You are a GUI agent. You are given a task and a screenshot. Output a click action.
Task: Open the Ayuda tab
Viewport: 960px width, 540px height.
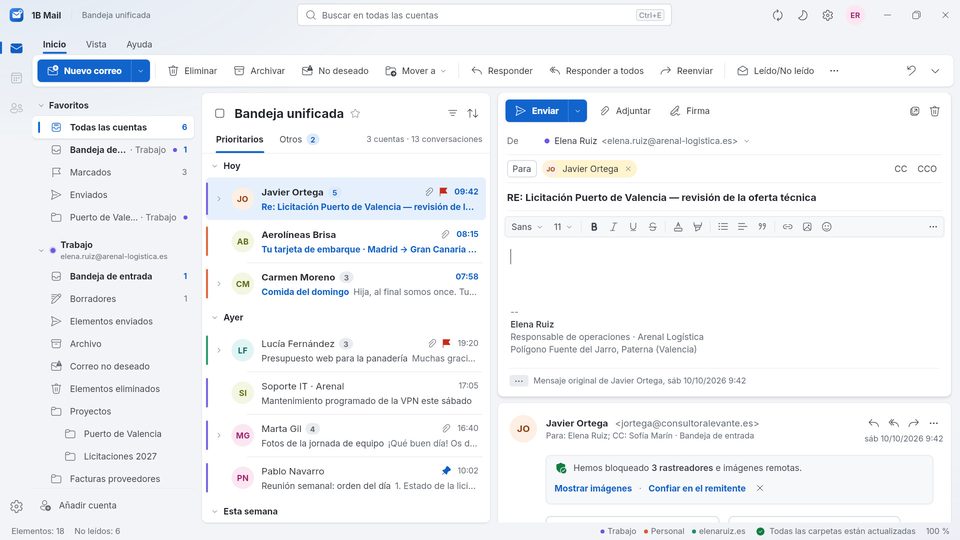click(x=139, y=44)
